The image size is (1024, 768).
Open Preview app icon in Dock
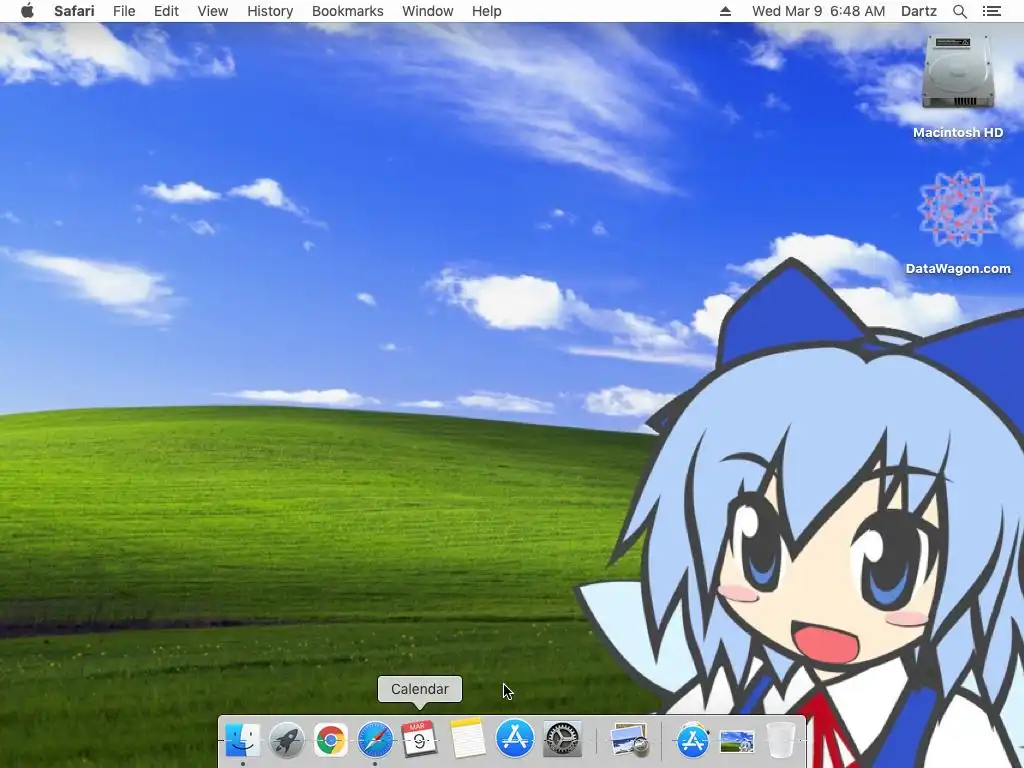(x=629, y=741)
